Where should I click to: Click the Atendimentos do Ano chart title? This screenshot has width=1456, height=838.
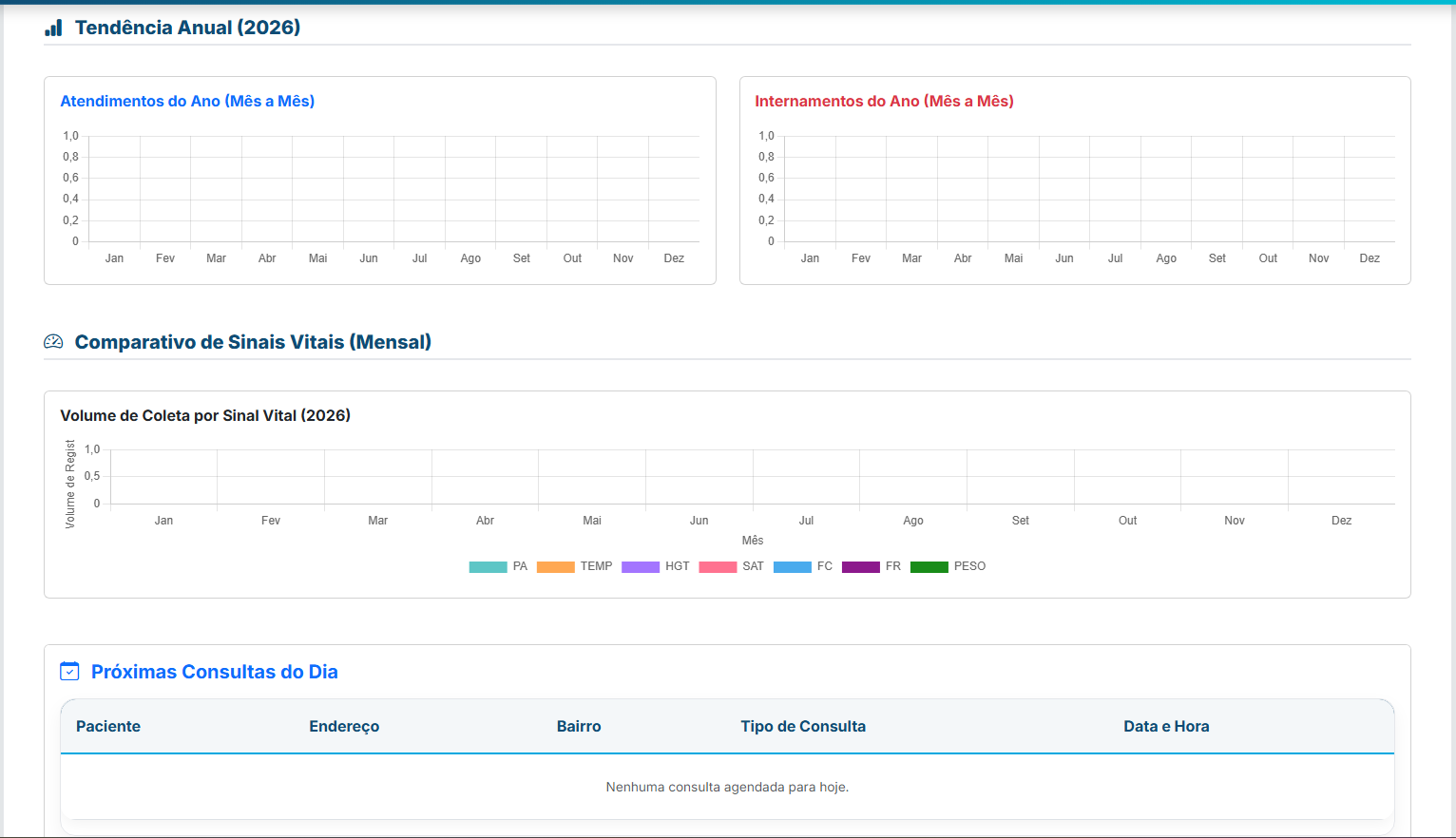pos(187,102)
